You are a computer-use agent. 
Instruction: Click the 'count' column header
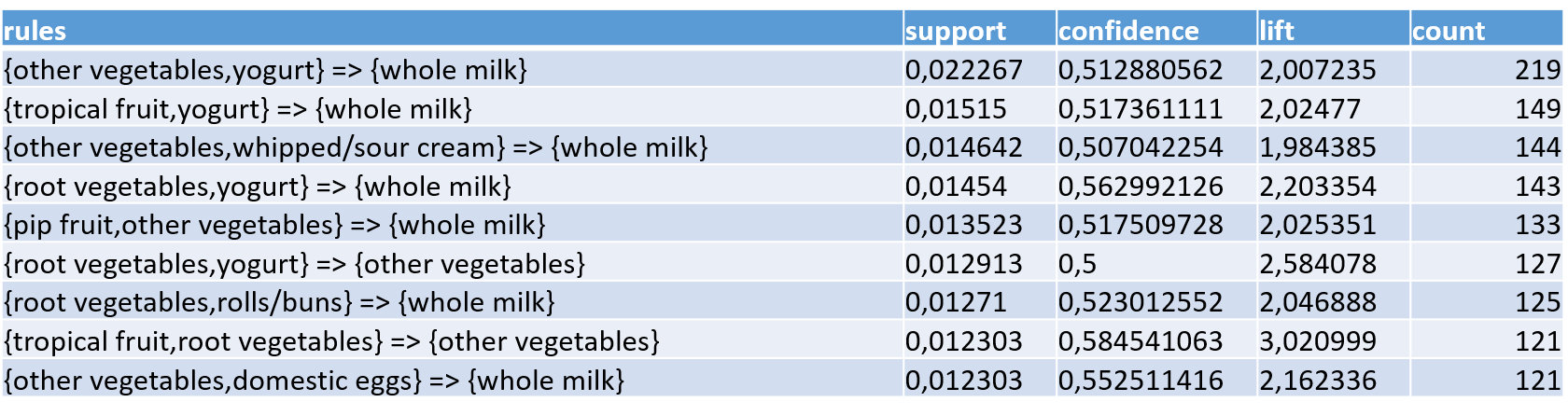(x=1449, y=31)
